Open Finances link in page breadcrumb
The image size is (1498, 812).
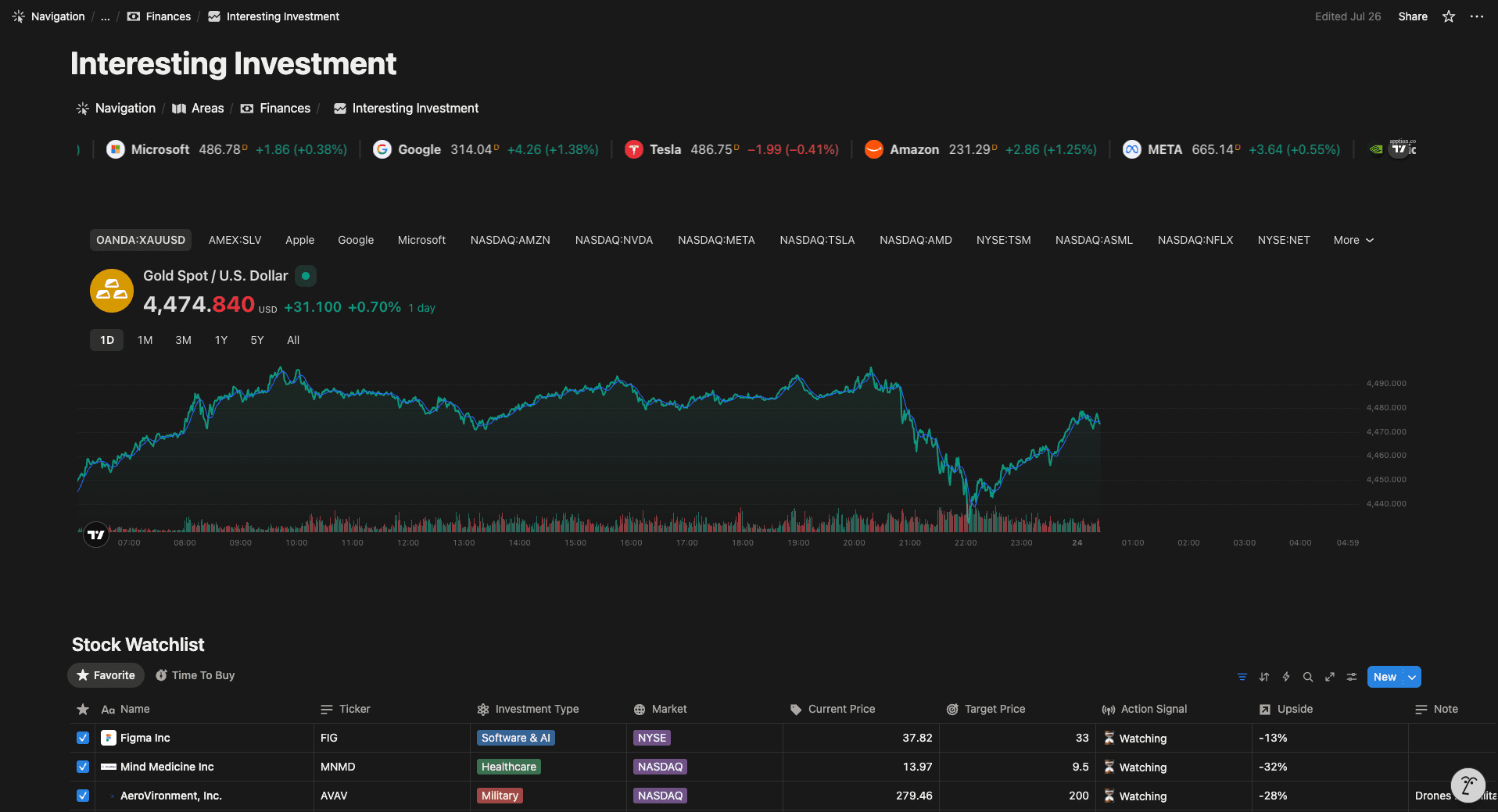click(275, 109)
